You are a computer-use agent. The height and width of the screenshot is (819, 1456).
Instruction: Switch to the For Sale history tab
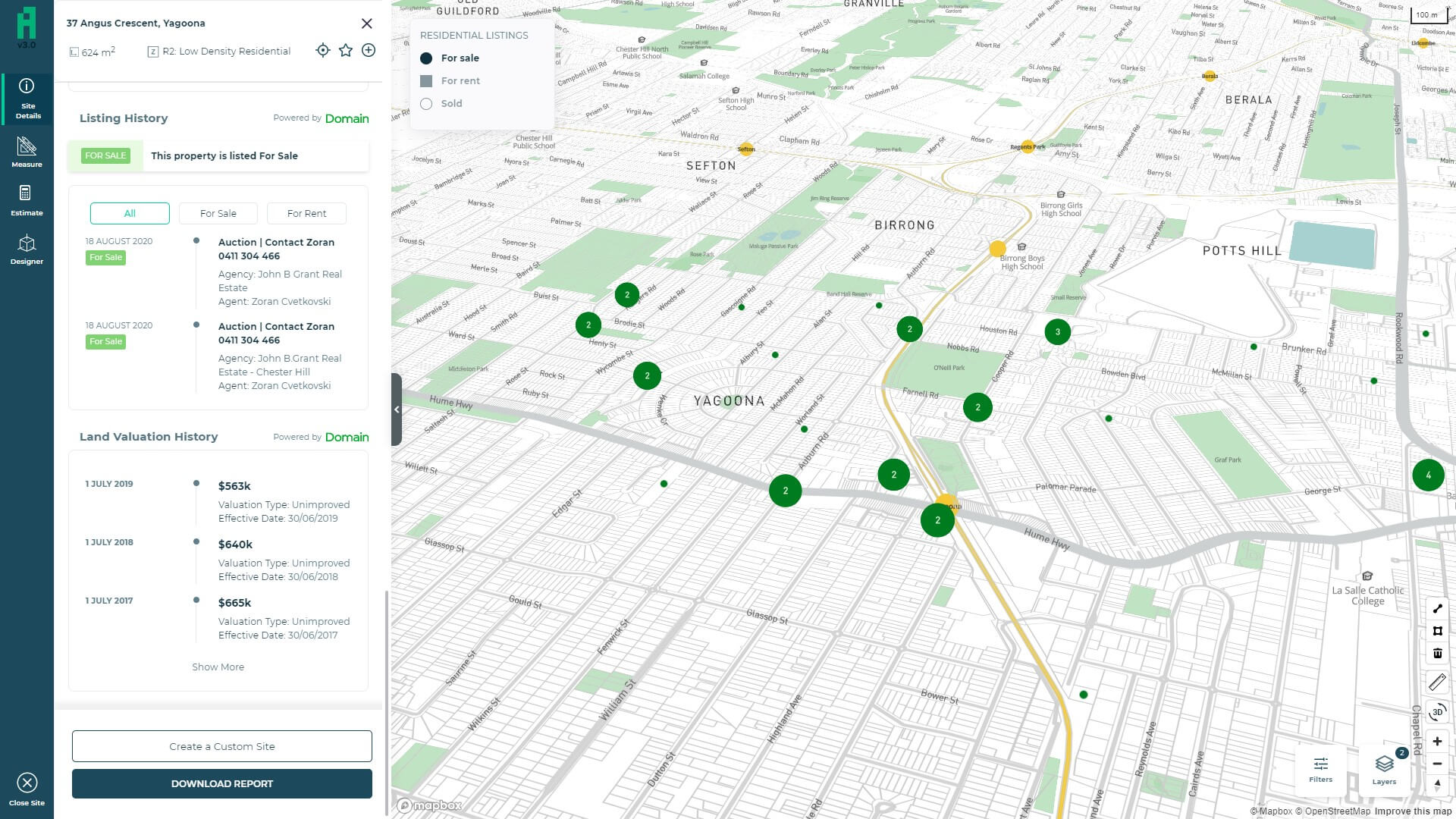click(218, 213)
